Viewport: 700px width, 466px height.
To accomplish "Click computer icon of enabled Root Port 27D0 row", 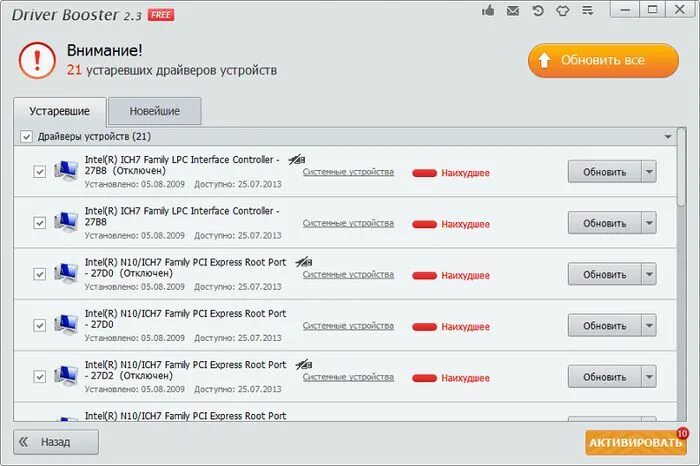I will 67,325.
